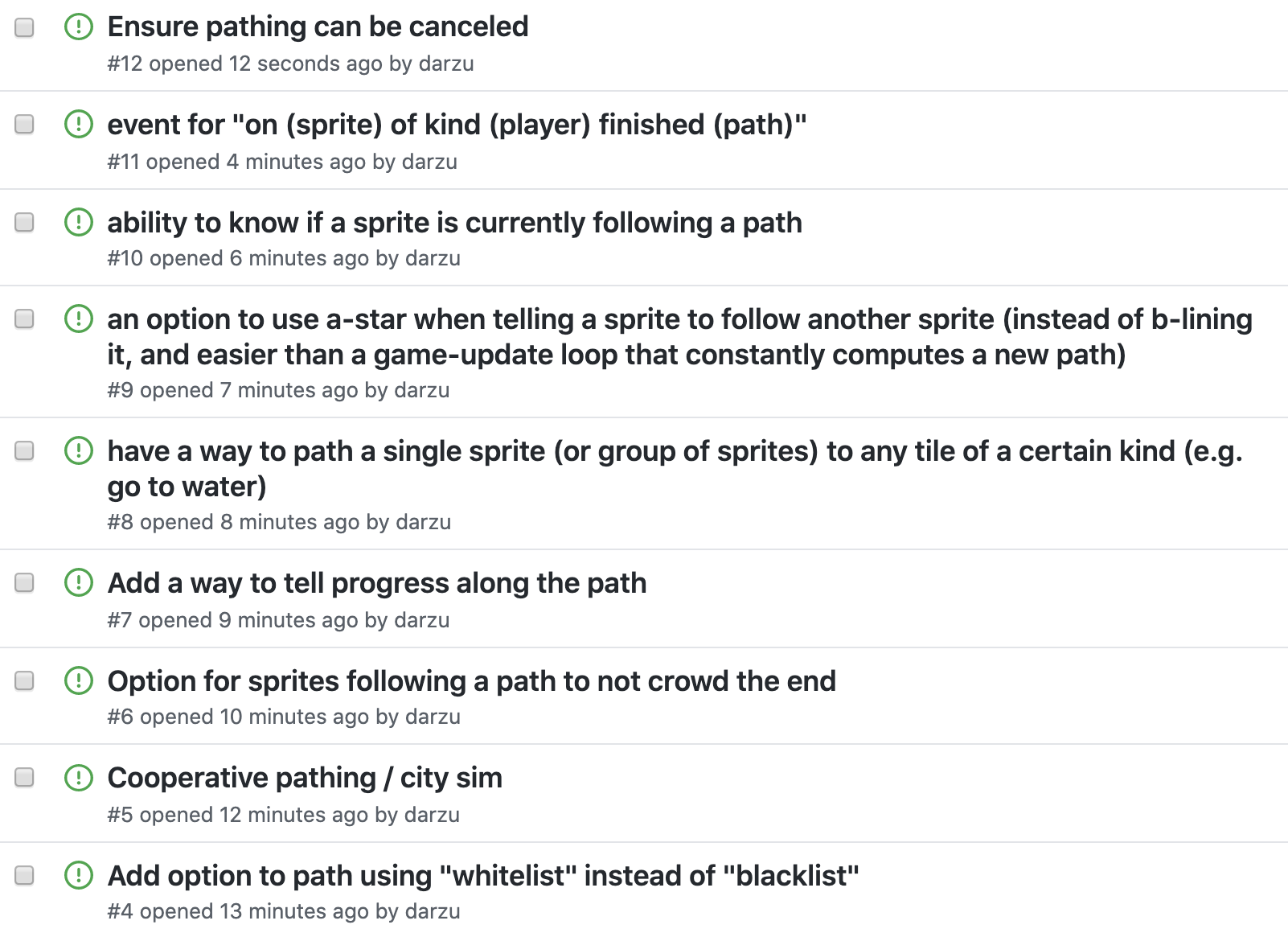Click open issue icon for whitelist issue

click(79, 875)
